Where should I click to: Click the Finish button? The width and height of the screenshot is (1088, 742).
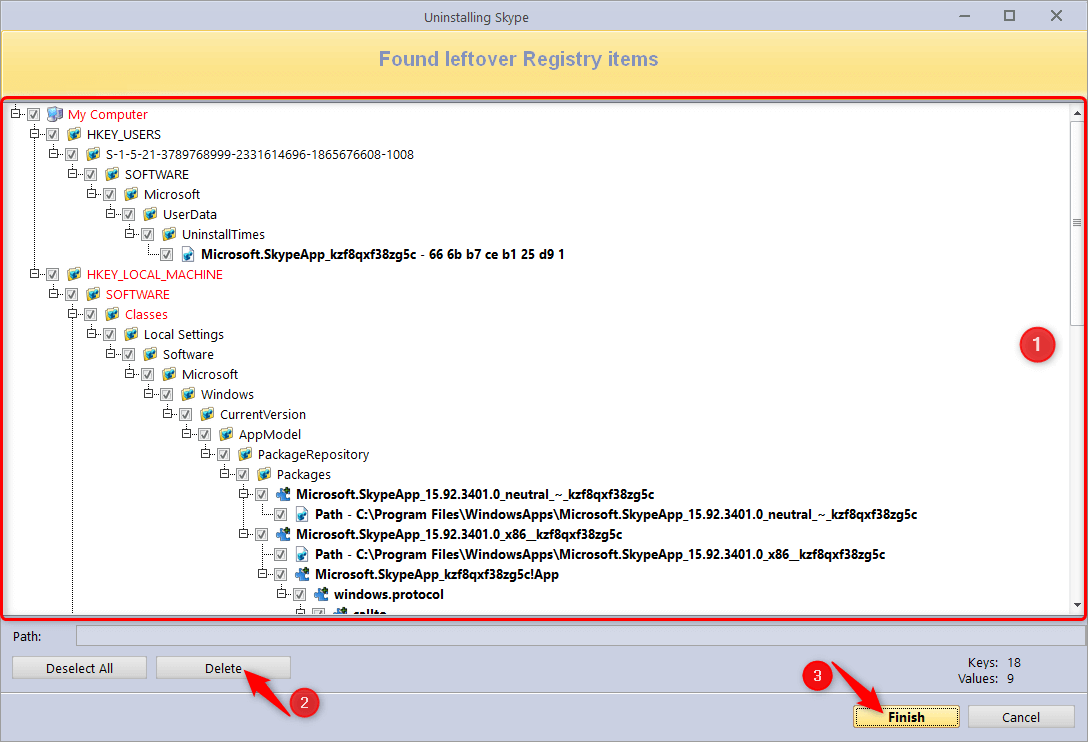[906, 717]
